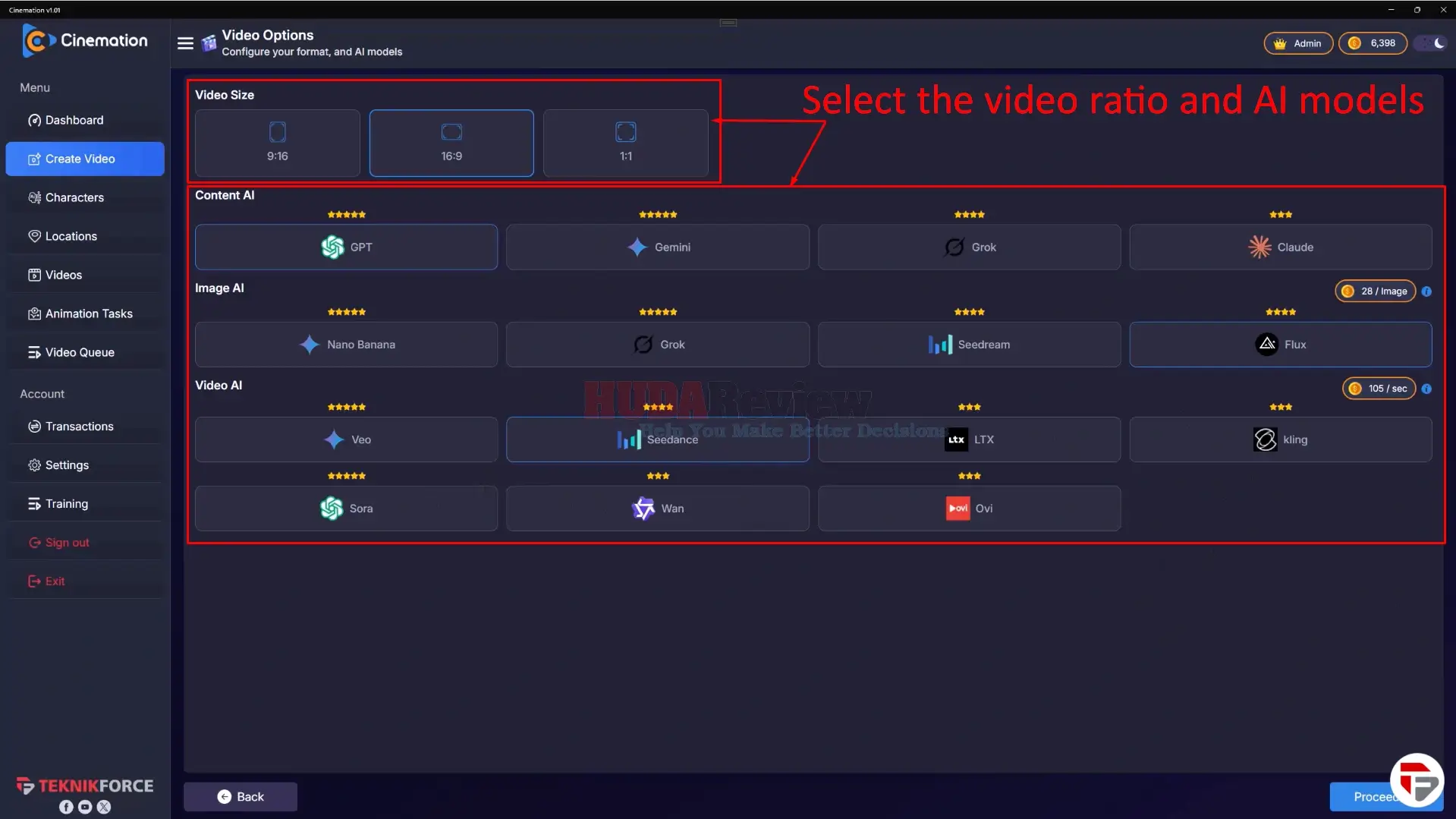Choose Nano Banana image model

[347, 345]
